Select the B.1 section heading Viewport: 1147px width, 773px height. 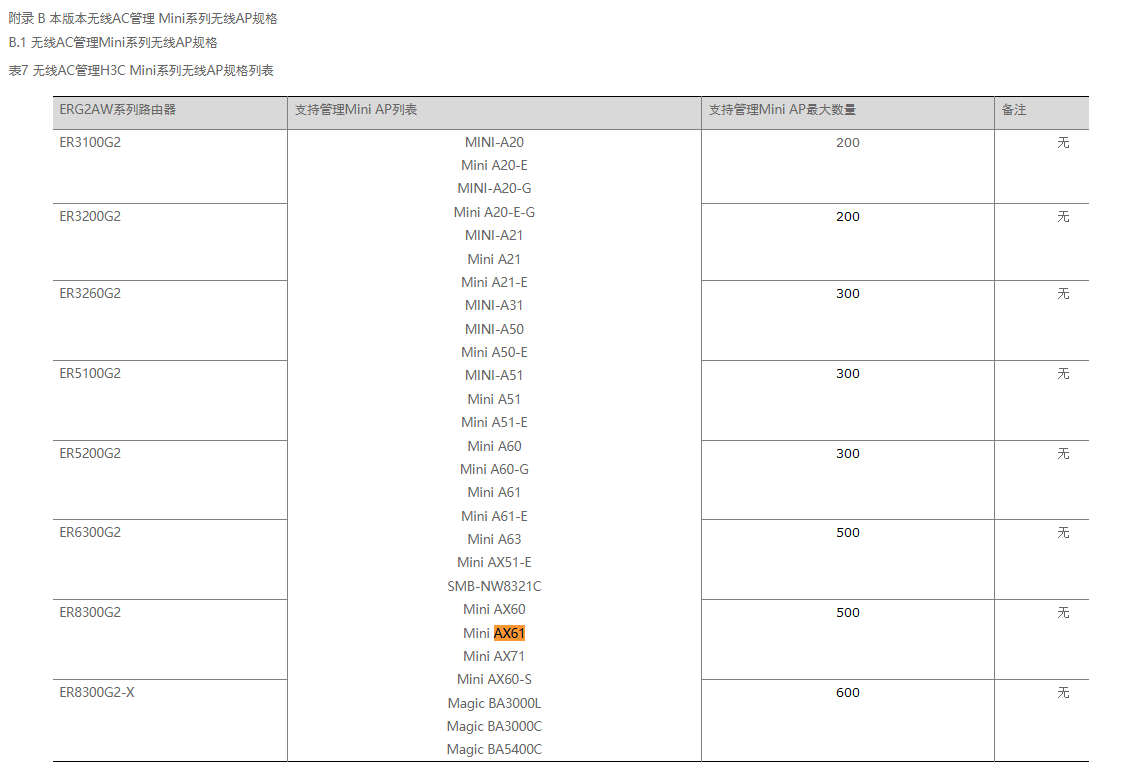(x=113, y=42)
